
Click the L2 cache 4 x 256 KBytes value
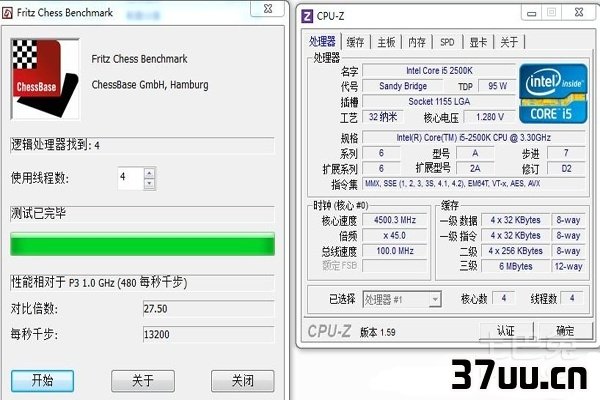tap(515, 251)
